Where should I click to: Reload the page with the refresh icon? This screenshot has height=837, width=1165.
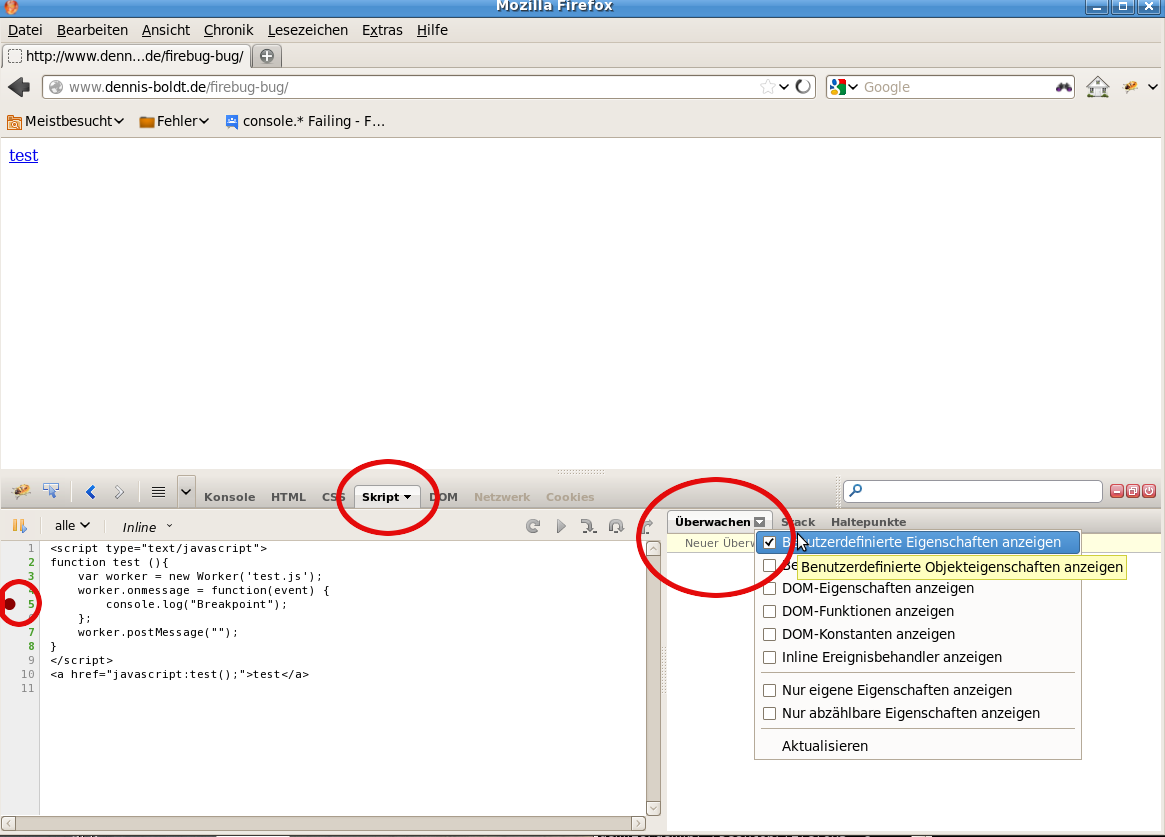point(803,87)
